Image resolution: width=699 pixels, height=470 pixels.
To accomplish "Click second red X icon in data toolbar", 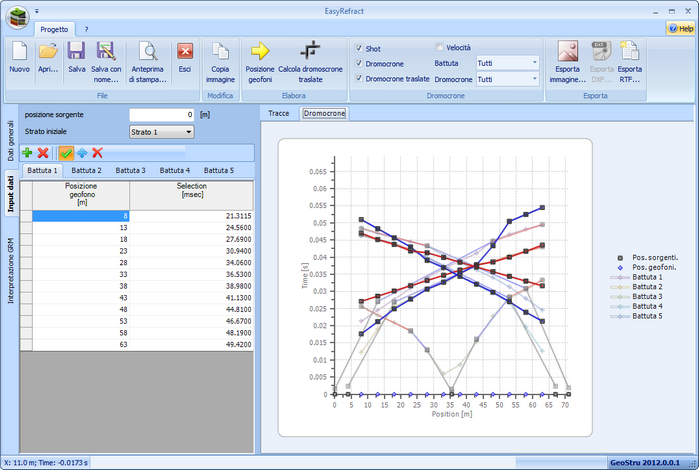I will click(x=97, y=153).
